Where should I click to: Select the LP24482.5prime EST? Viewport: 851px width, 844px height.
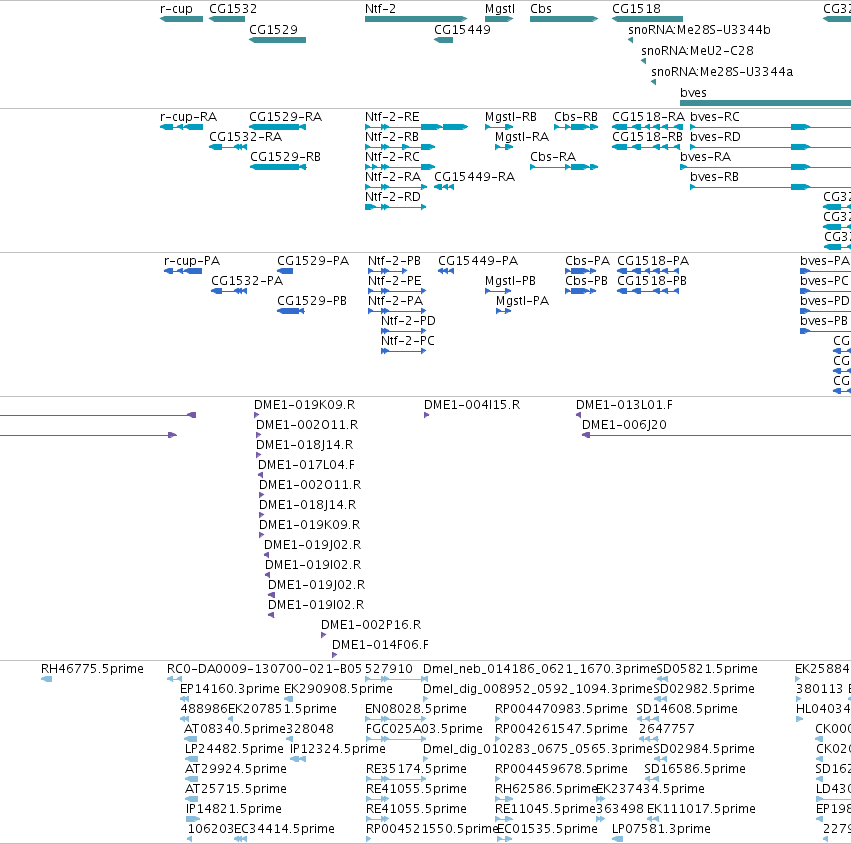pos(190,759)
